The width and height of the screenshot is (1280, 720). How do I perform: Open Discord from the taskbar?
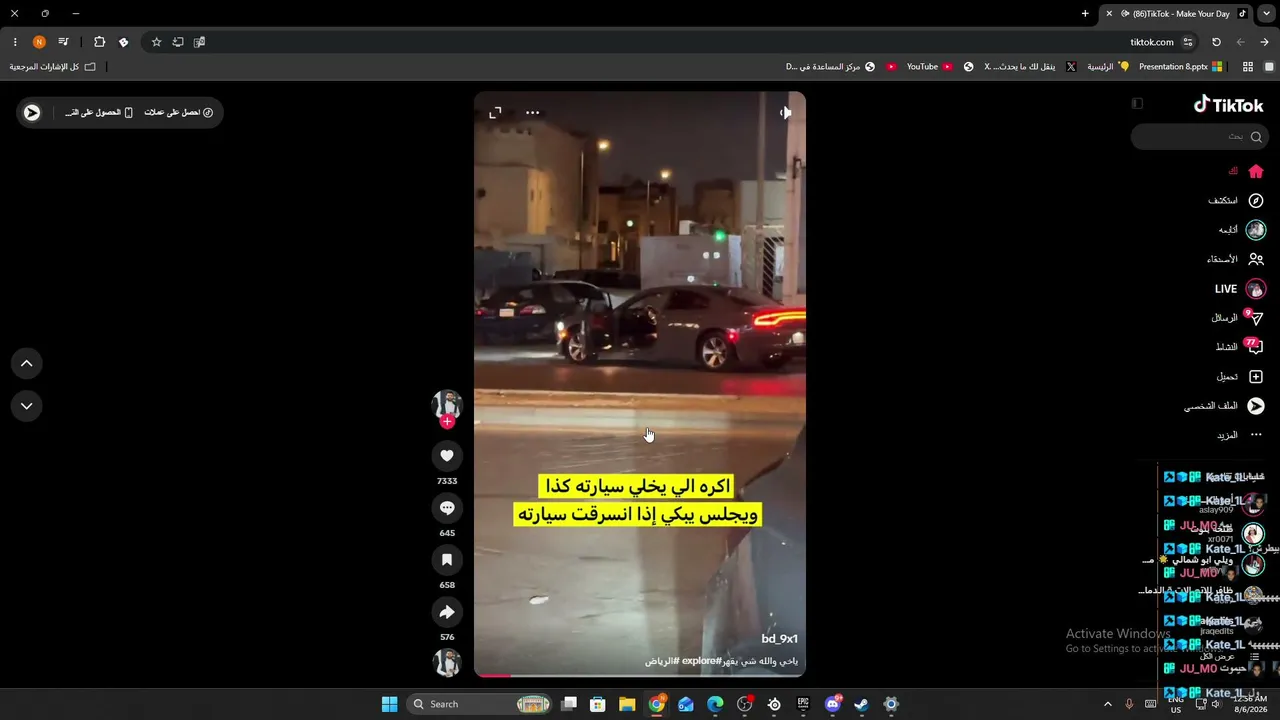coord(832,704)
